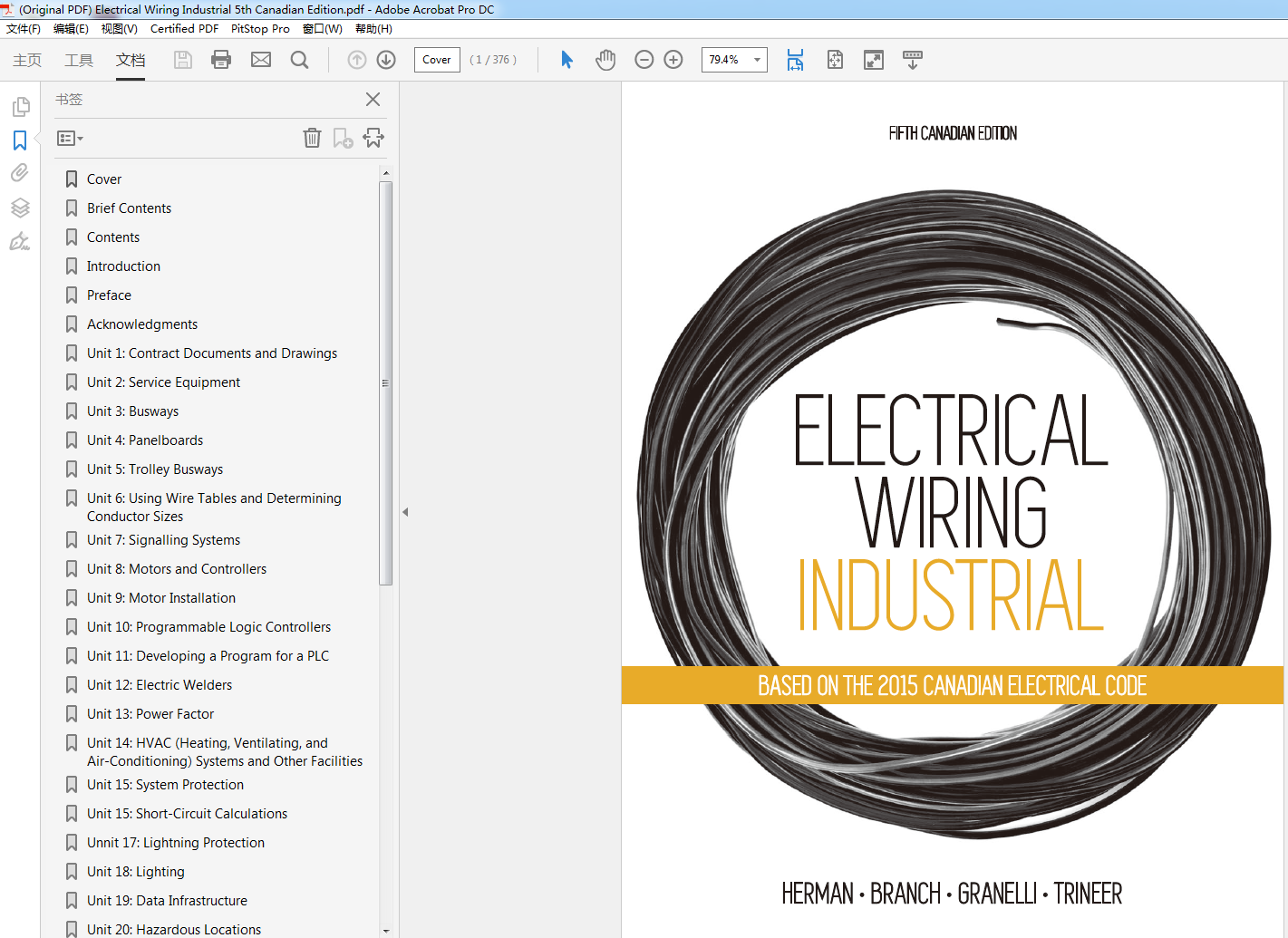Select the Preface bookmark
Viewport: 1288px width, 938px height.
109,295
